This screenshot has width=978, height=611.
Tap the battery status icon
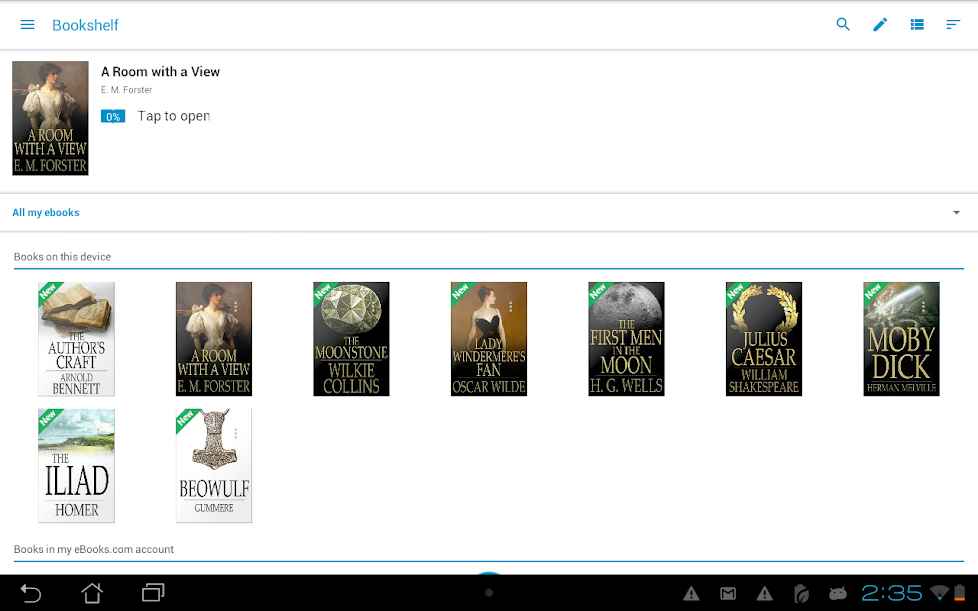(x=959, y=593)
